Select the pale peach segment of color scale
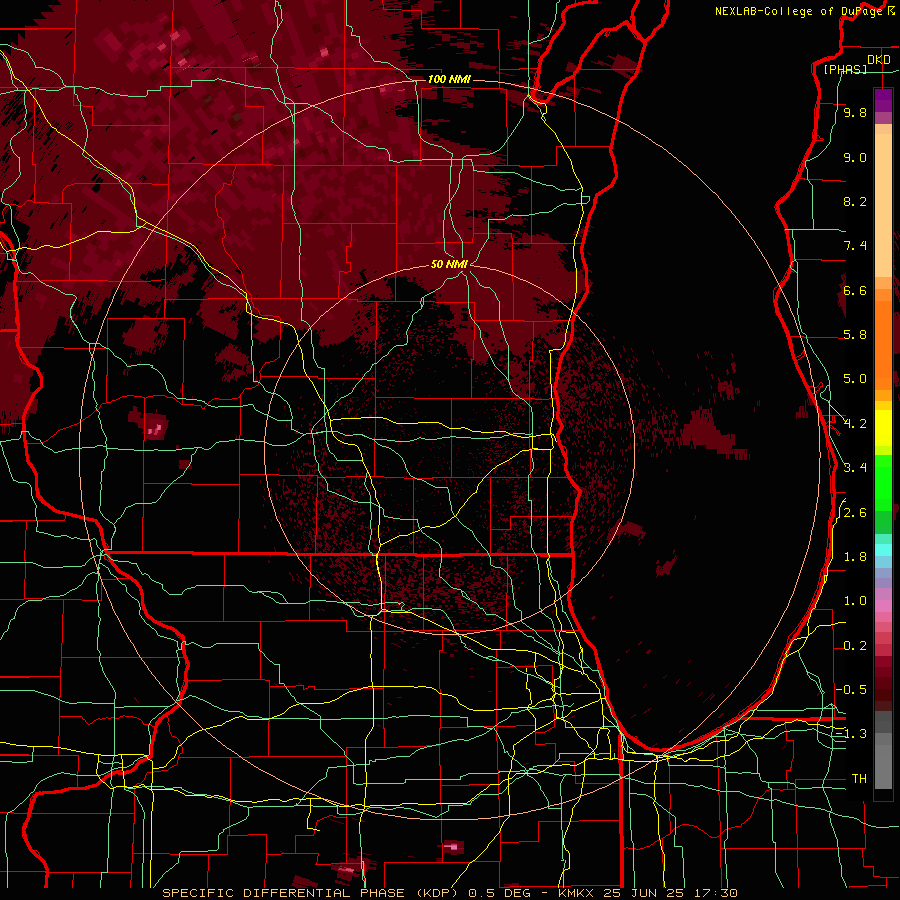900x900 pixels. click(x=883, y=205)
